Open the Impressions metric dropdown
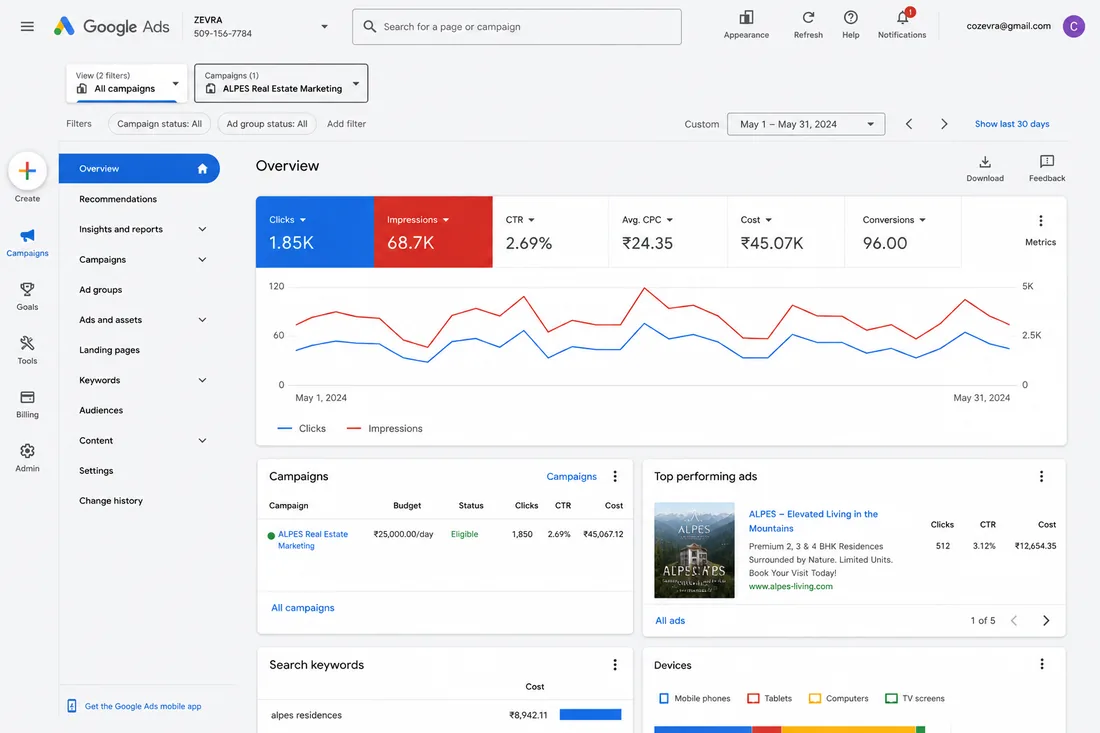This screenshot has width=1100, height=733. (x=445, y=220)
